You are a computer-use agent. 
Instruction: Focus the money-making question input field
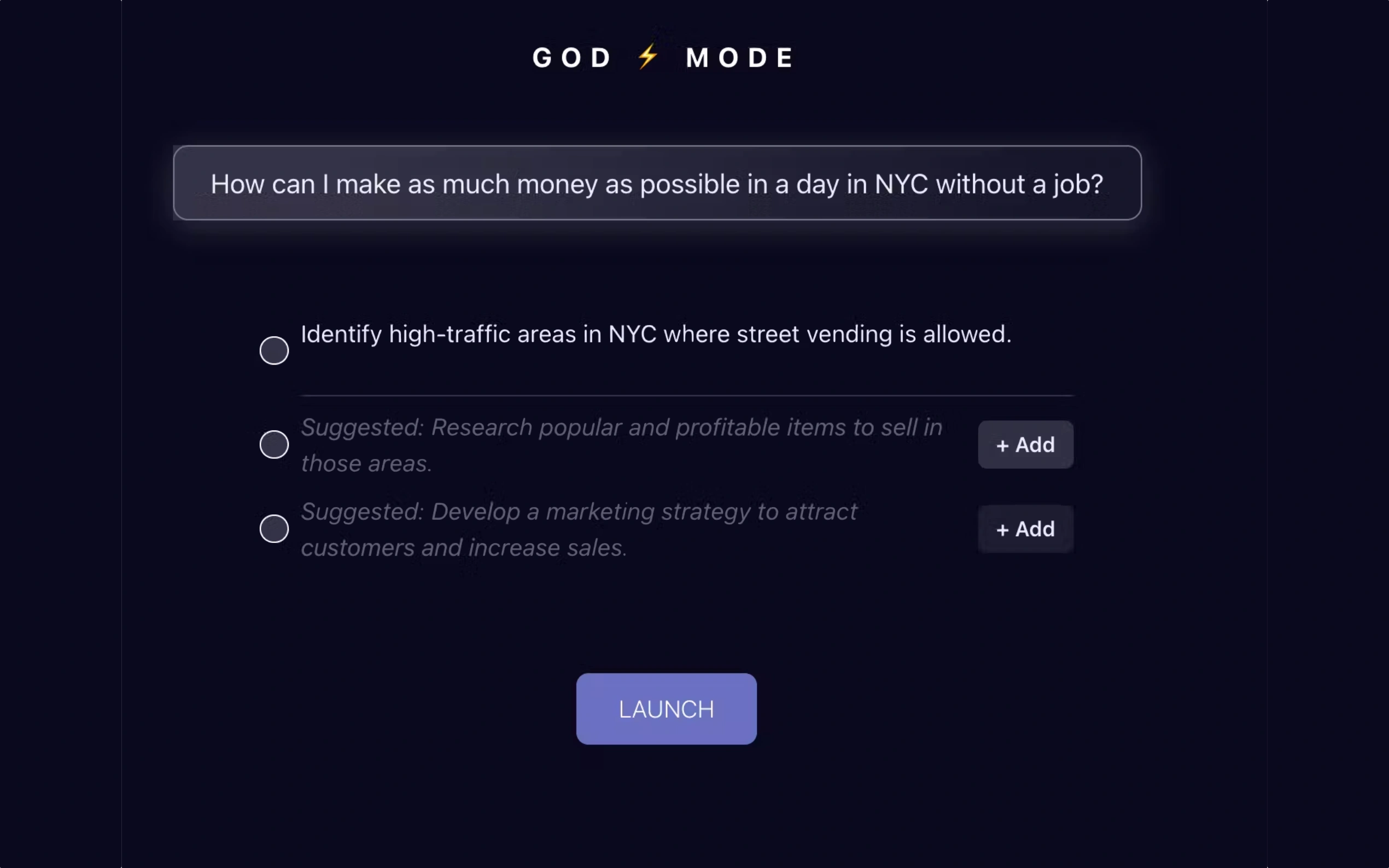click(x=657, y=183)
